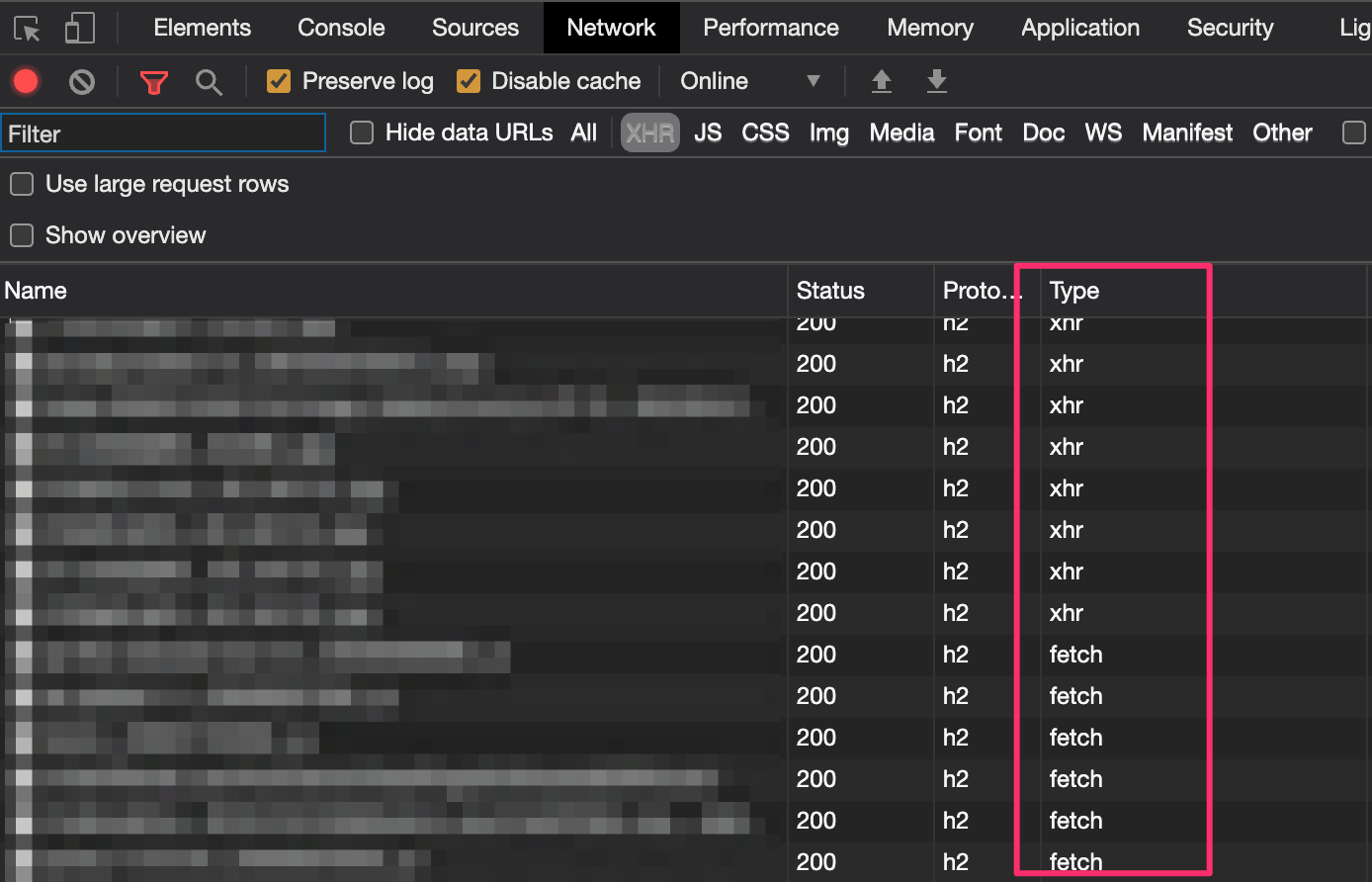Viewport: 1372px width, 882px height.
Task: Click the export HAR download arrow
Action: click(x=937, y=81)
